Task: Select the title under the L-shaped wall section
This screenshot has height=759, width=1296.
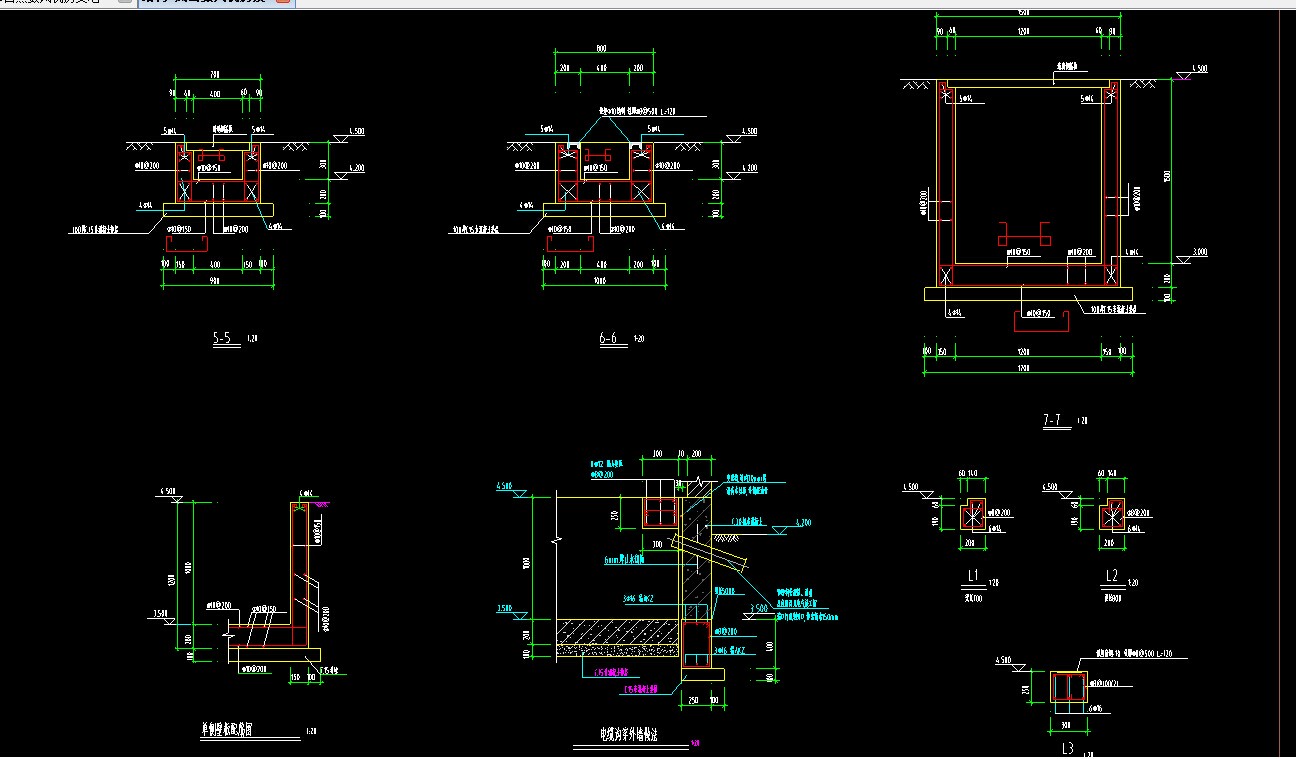Action: pos(227,730)
